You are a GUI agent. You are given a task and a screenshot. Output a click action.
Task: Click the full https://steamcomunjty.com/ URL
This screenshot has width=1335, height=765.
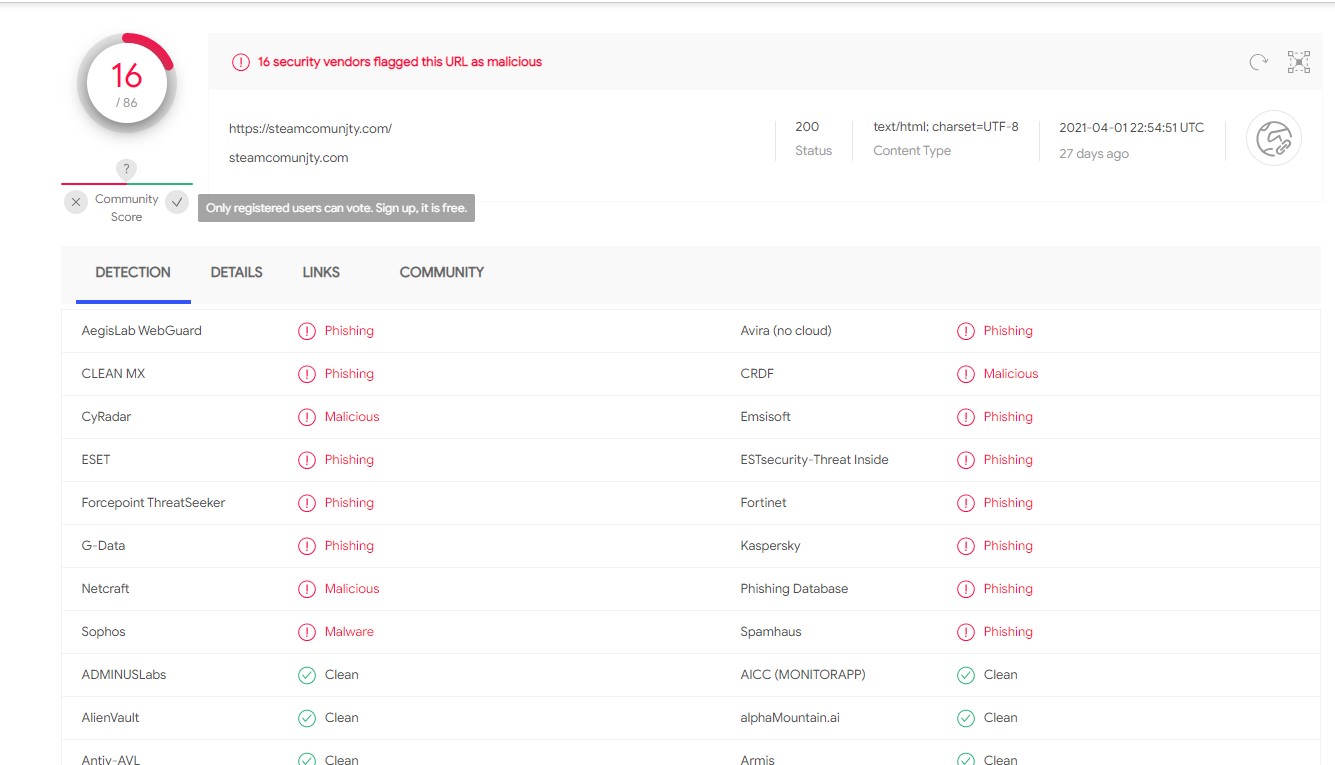310,129
